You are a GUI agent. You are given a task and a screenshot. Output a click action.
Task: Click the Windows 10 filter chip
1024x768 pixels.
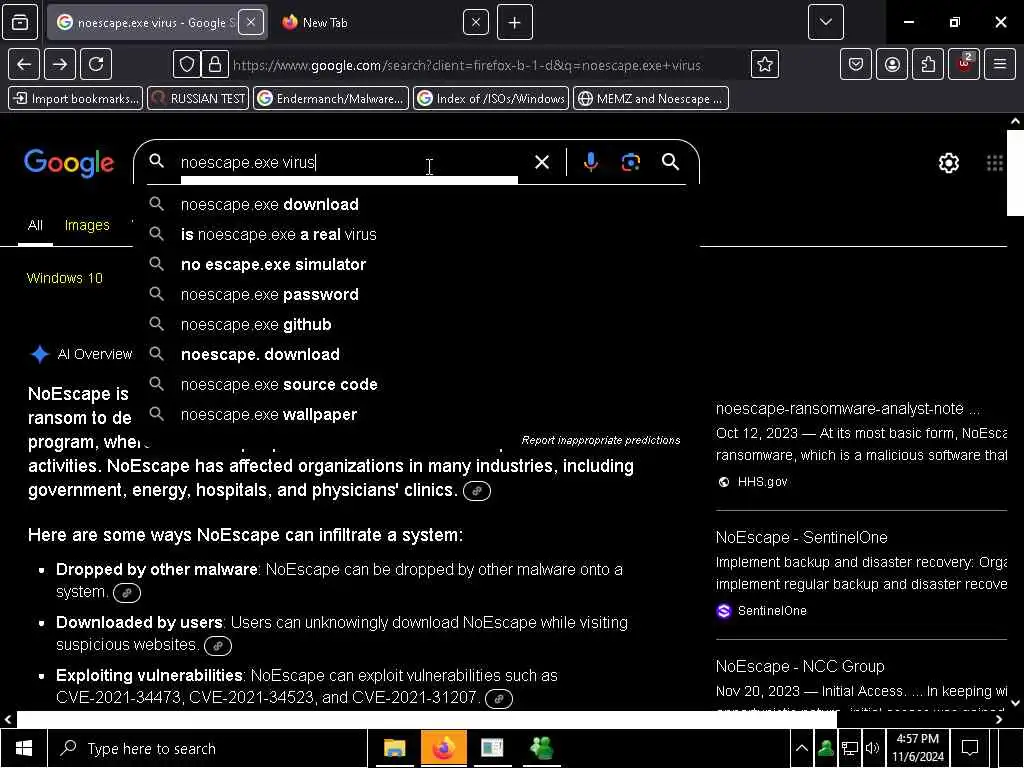[x=65, y=278]
